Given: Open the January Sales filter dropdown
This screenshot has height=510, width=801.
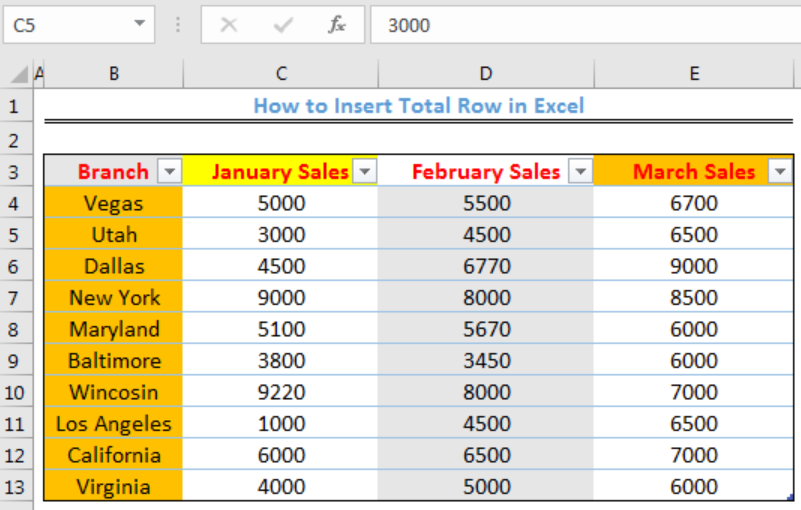Looking at the screenshot, I should click(365, 171).
